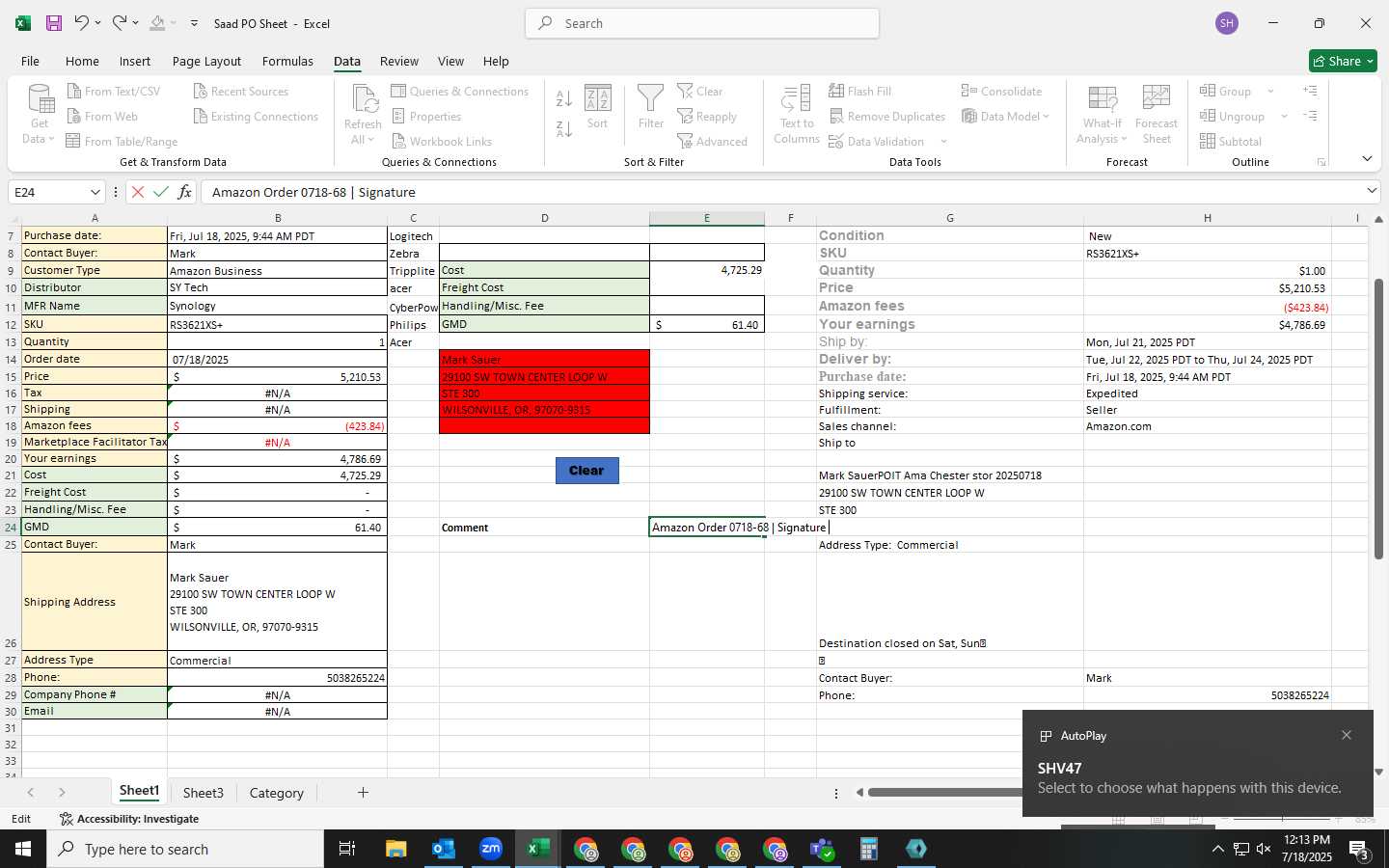
Task: Open Zoom from taskbar
Action: (x=491, y=849)
